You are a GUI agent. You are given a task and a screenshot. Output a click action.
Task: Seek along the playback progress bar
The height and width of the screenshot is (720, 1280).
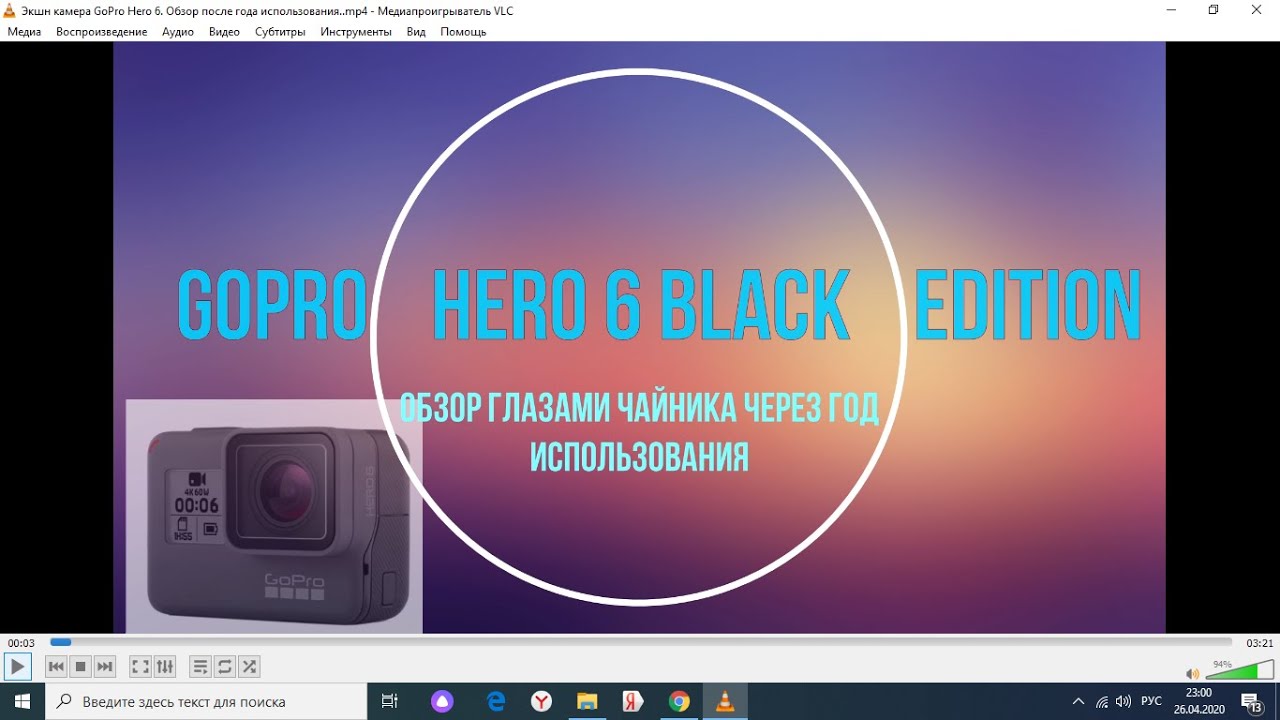coord(640,642)
